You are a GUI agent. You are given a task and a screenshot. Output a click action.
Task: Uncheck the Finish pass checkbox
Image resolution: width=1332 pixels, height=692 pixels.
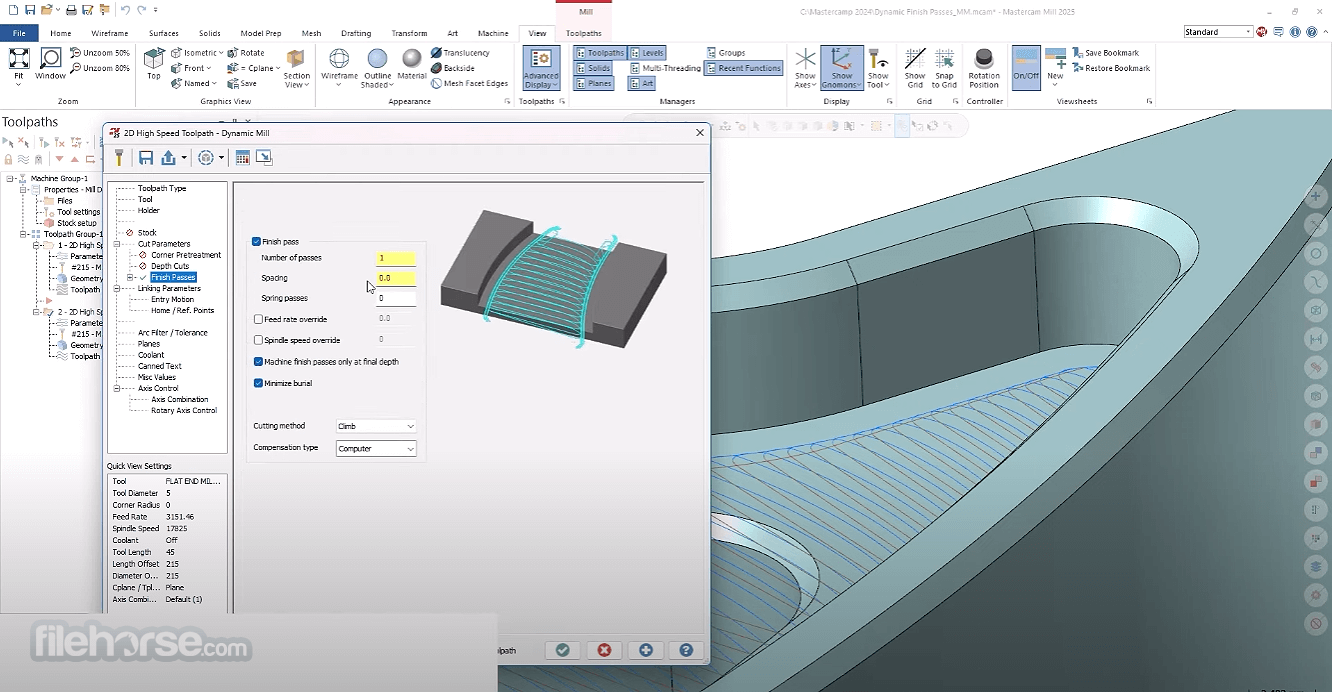pyautogui.click(x=257, y=242)
